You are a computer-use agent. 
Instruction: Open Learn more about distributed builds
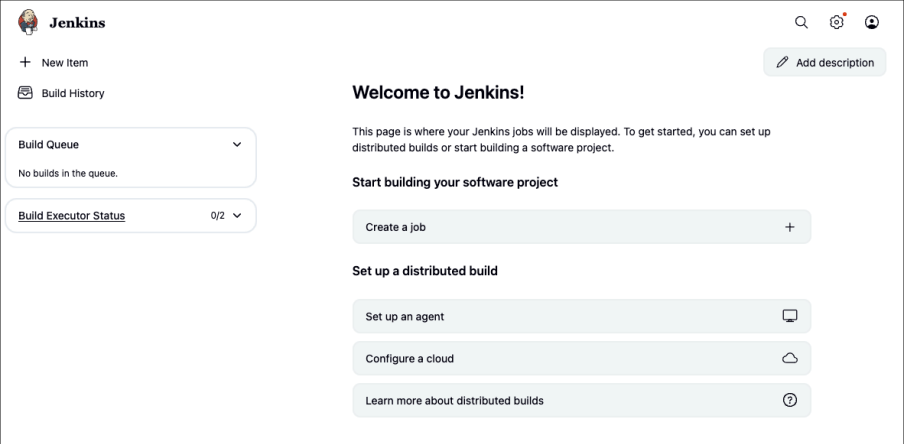click(x=582, y=400)
